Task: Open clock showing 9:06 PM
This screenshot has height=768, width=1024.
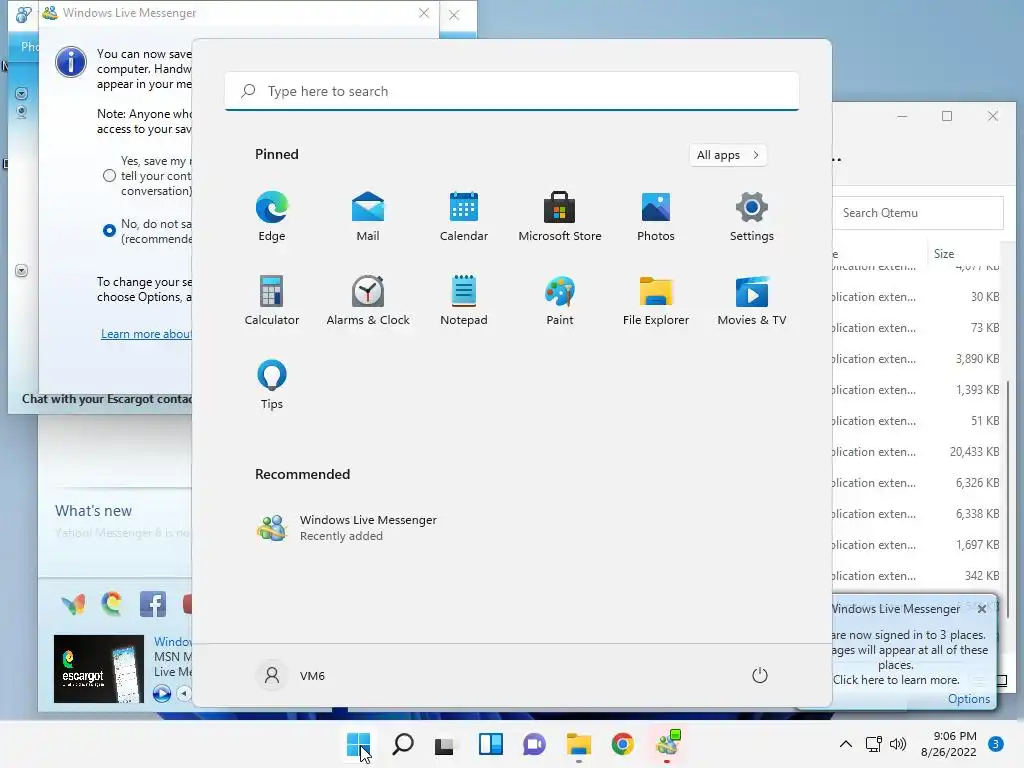Action: pyautogui.click(x=949, y=744)
